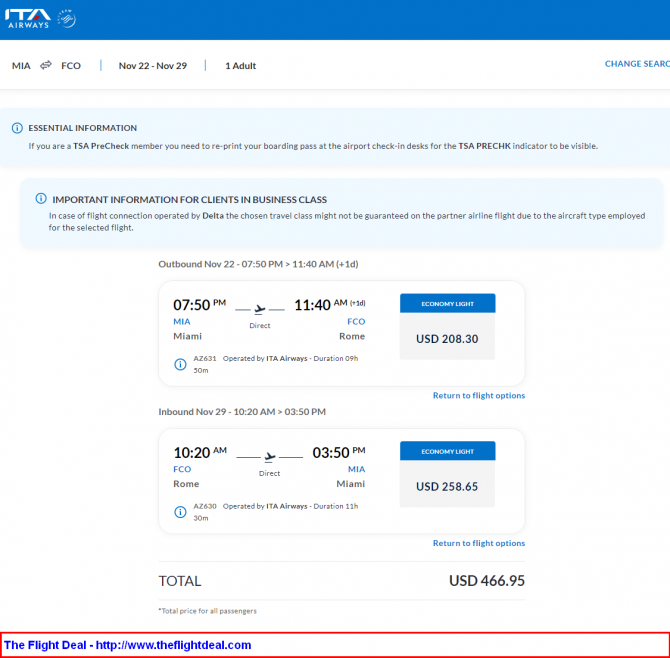Click AZ630 flight number text
Viewport: 670px width, 658px height.
click(x=205, y=506)
